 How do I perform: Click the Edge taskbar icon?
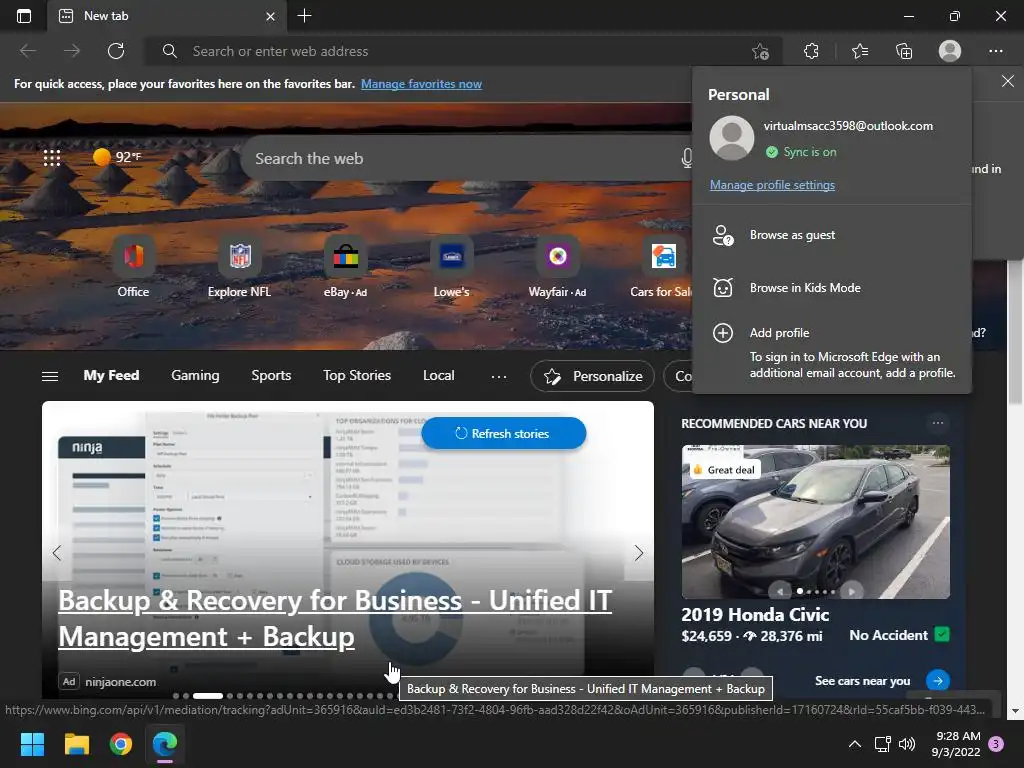point(165,744)
